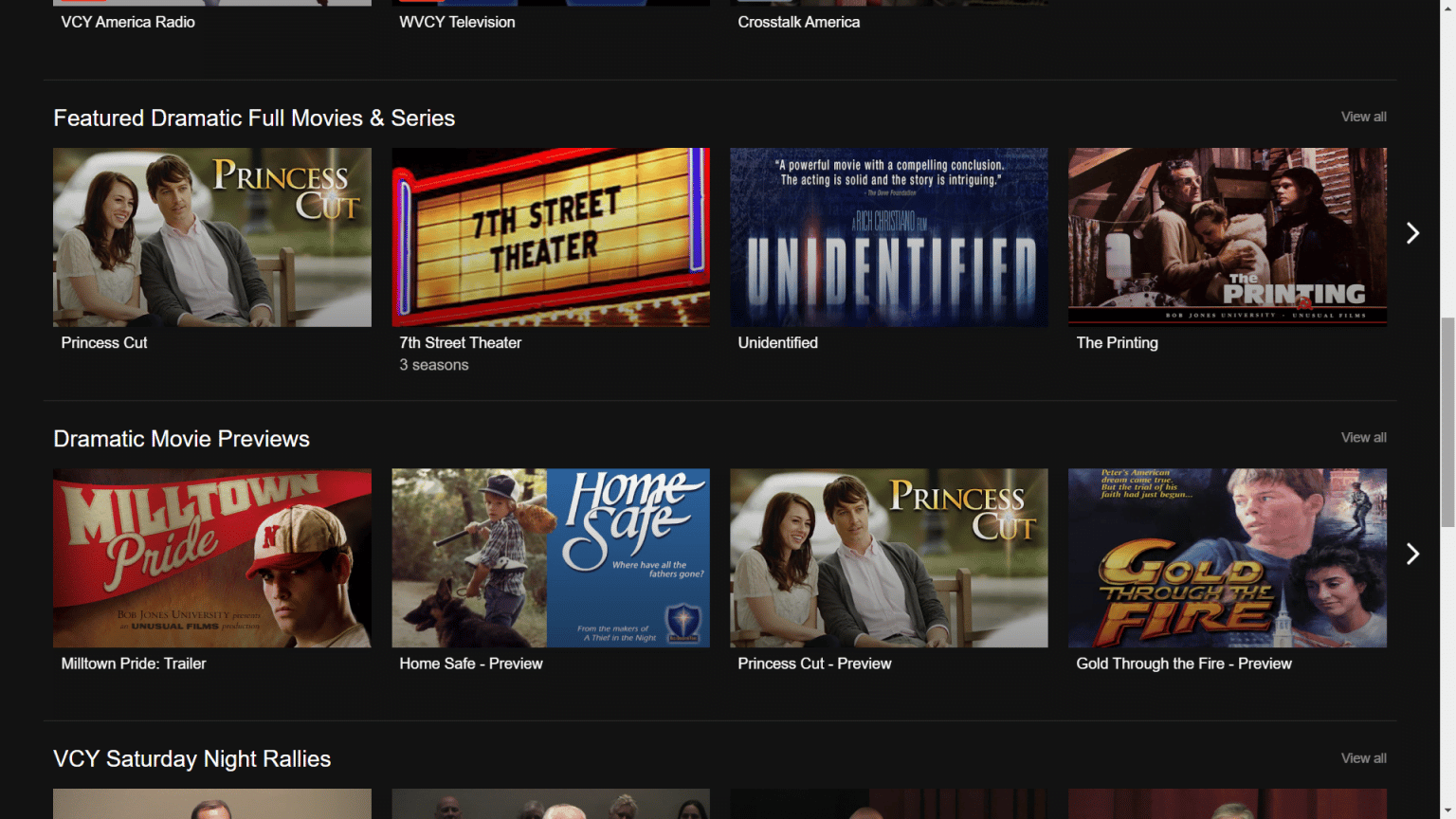Click the Unidentified title link
This screenshot has width=1456, height=819.
click(778, 343)
